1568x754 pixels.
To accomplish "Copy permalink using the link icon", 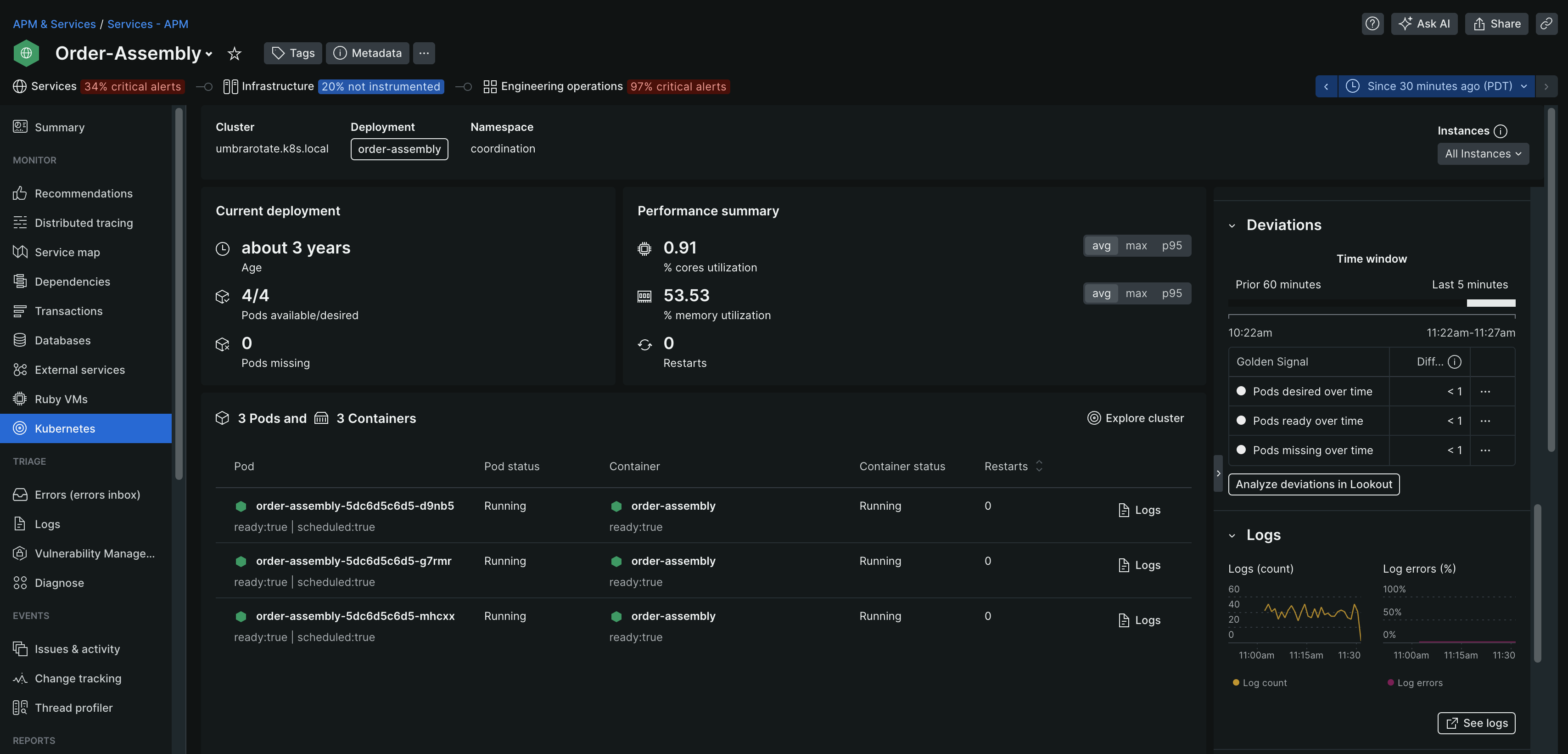I will click(x=1546, y=24).
